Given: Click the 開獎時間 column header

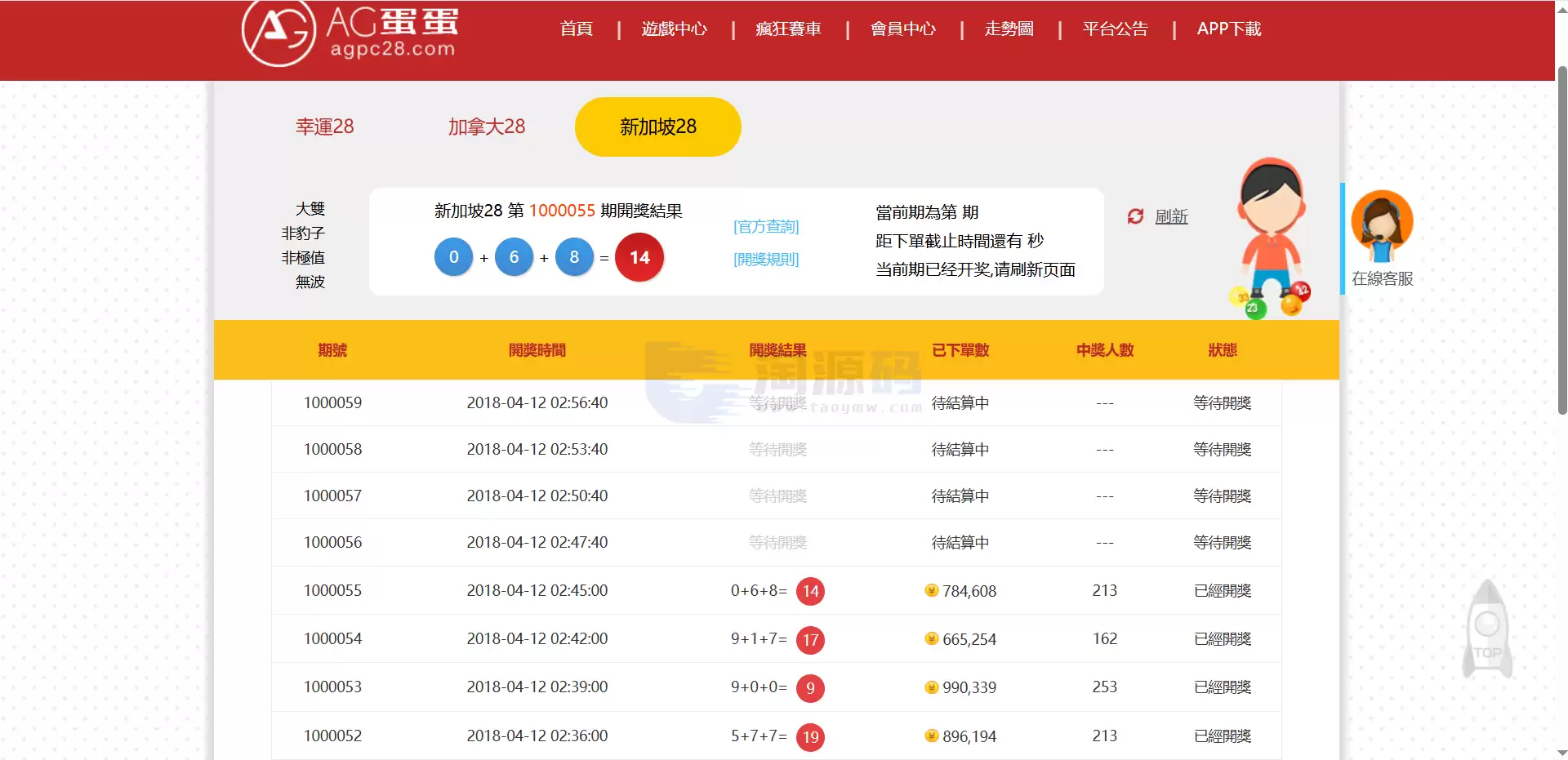Looking at the screenshot, I should (537, 350).
